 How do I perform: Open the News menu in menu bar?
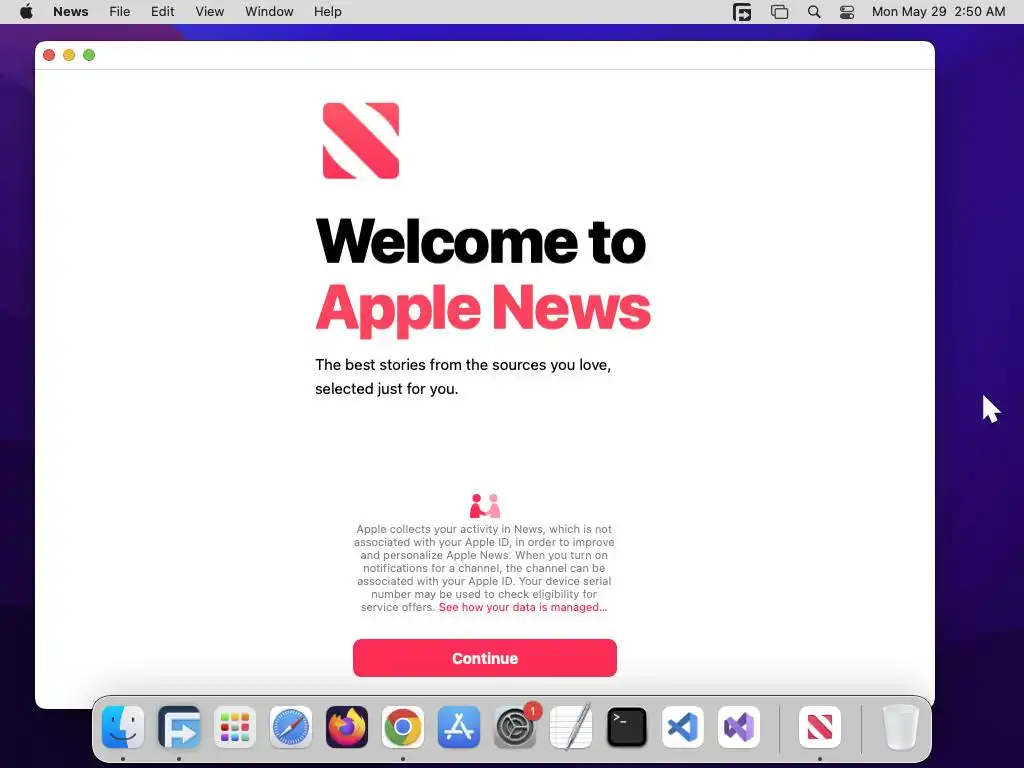point(71,12)
